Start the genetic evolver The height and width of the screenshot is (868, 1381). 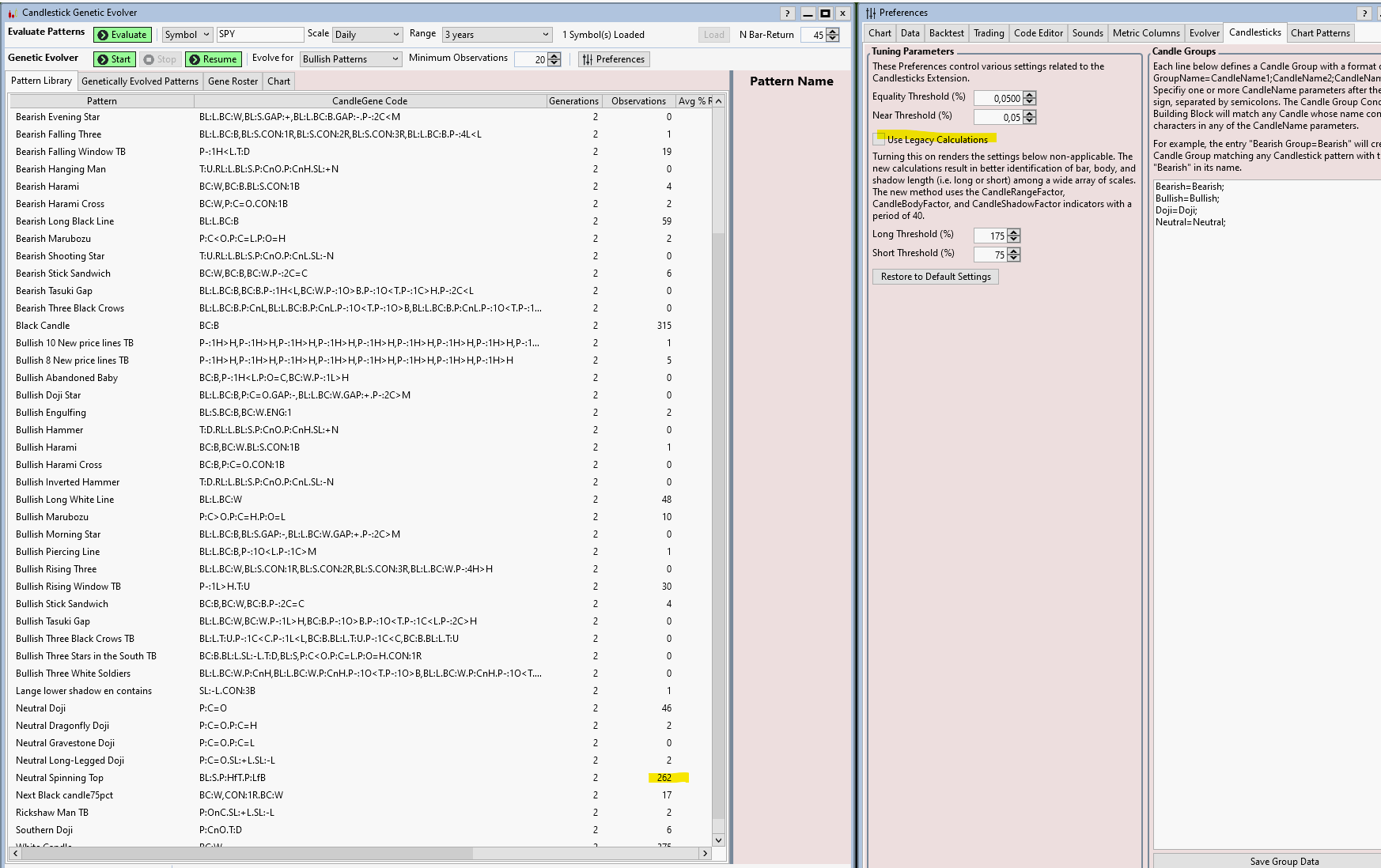115,59
